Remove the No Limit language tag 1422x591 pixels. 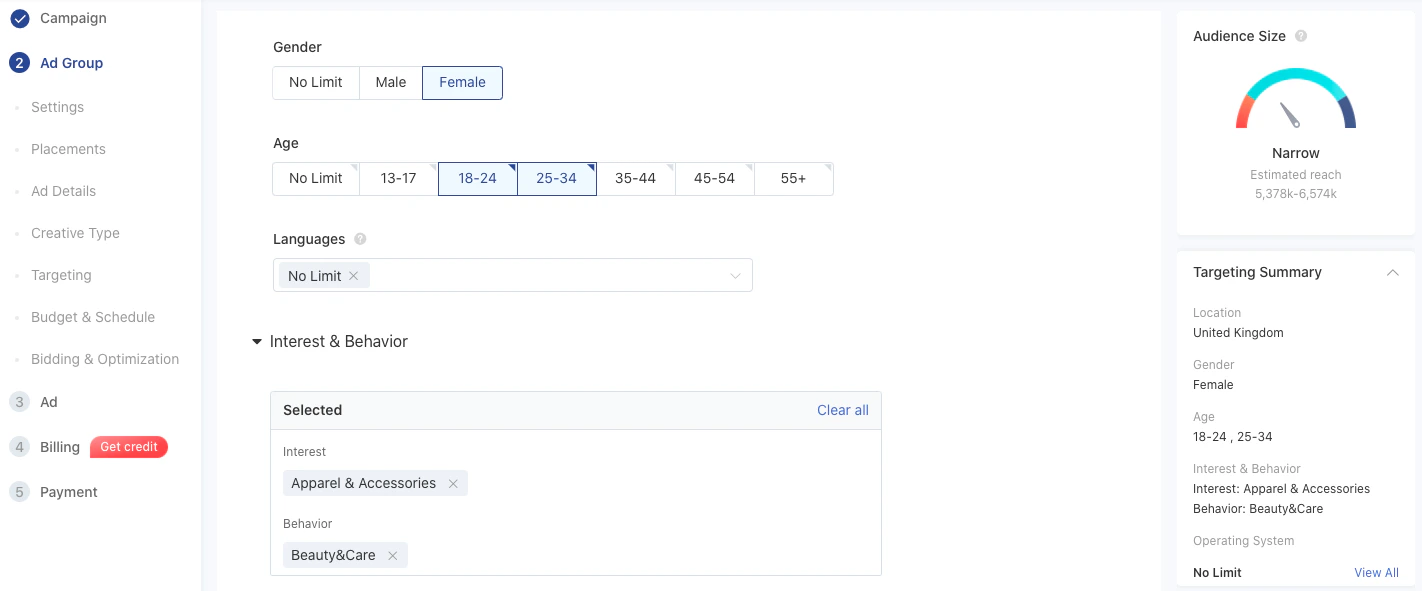(x=353, y=276)
